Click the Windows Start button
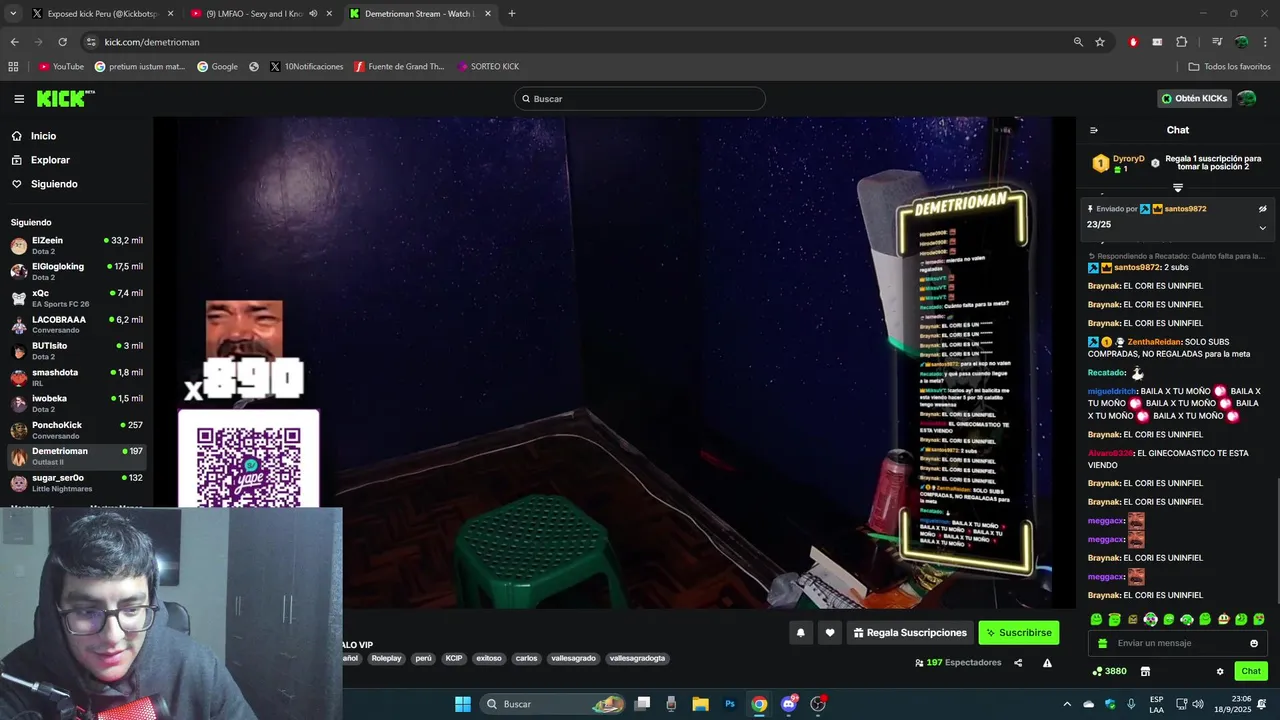The image size is (1280, 720). click(x=463, y=704)
